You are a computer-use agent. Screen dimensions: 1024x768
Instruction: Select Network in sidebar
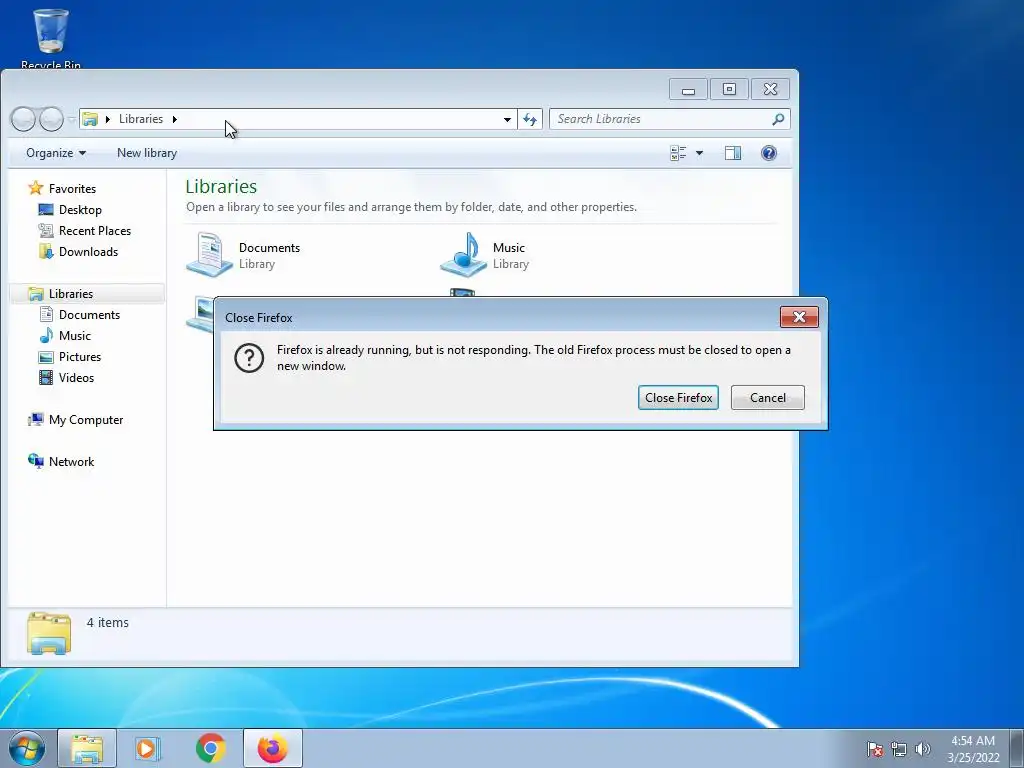point(61,462)
